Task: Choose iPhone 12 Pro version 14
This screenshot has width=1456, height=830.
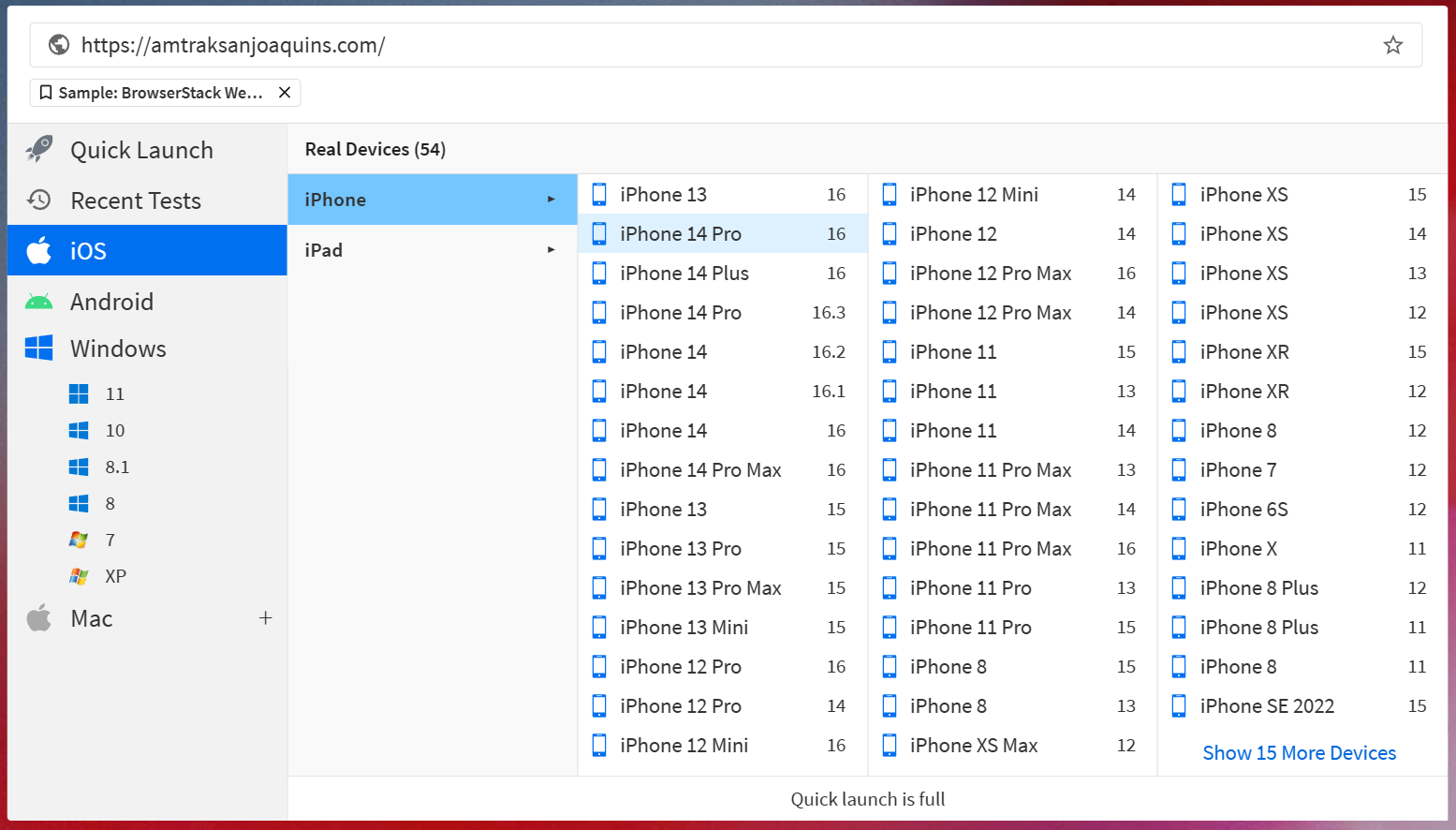Action: click(x=723, y=706)
